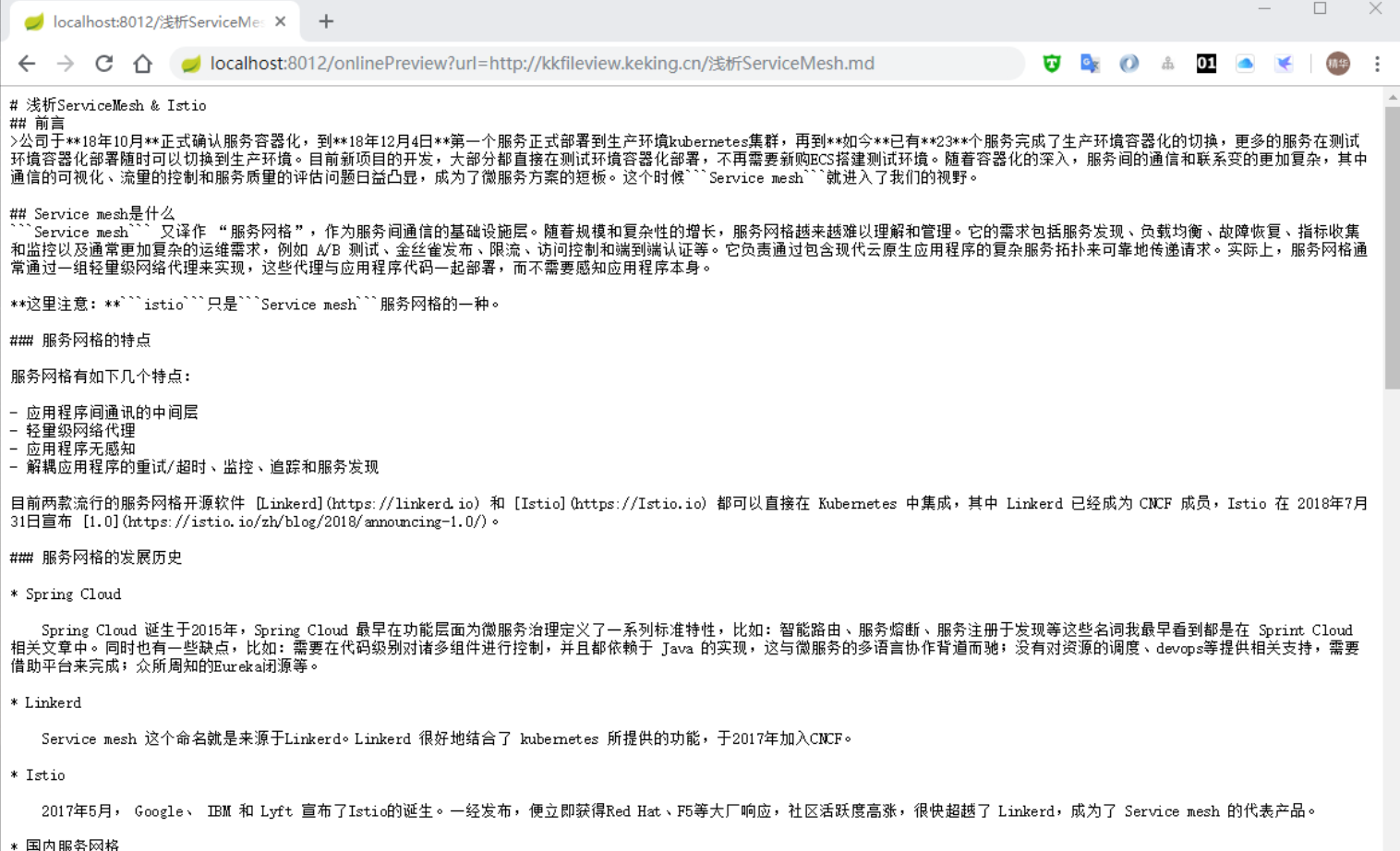Close the ServiceMesh browser tab

[281, 21]
